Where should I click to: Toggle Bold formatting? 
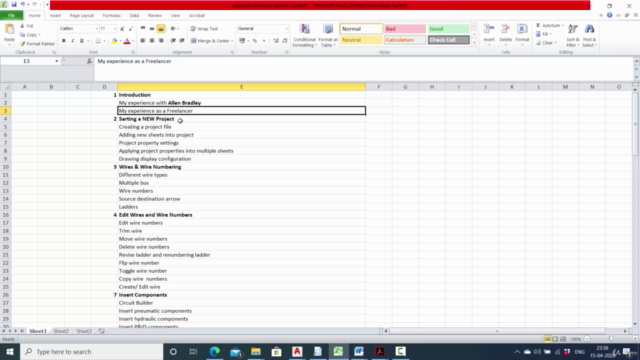pyautogui.click(x=64, y=41)
